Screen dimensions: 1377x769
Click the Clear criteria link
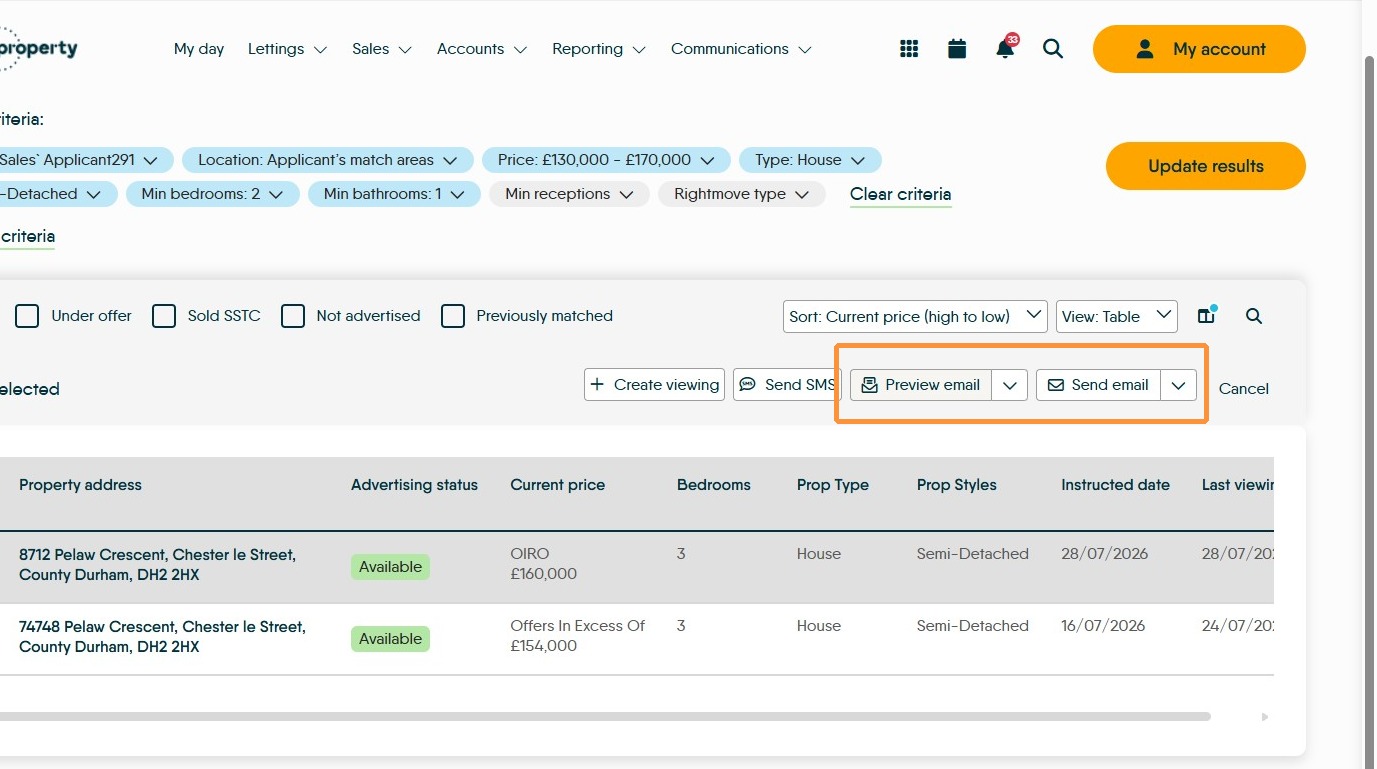(901, 194)
